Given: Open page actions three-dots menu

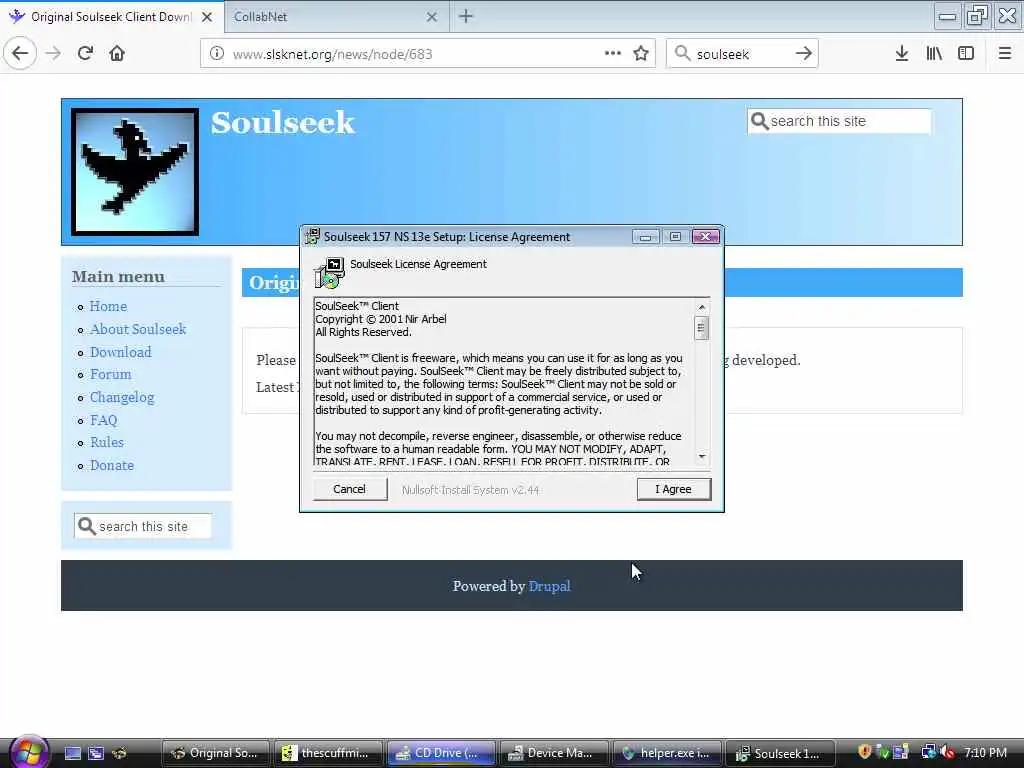Looking at the screenshot, I should click(613, 54).
